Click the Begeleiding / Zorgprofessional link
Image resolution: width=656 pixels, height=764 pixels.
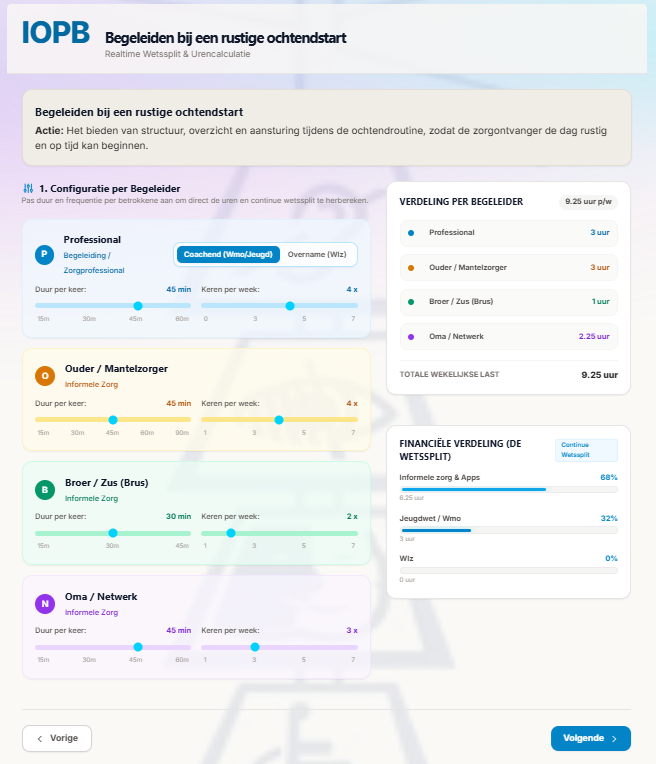pyautogui.click(x=94, y=263)
